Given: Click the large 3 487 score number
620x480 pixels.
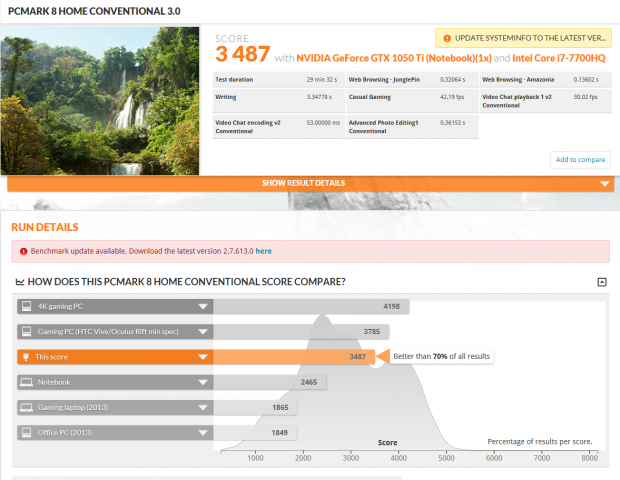Looking at the screenshot, I should click(243, 54).
